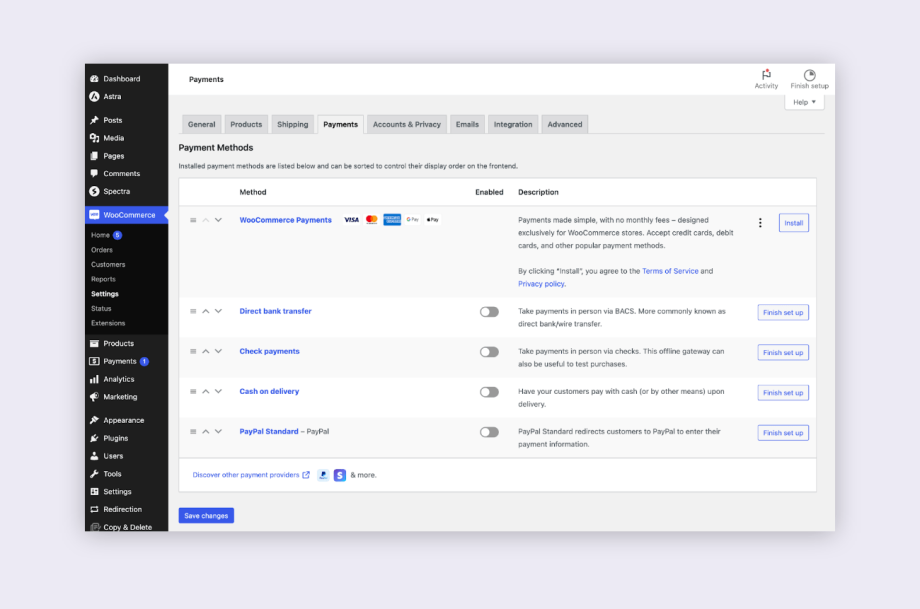Open the Advanced tab
This screenshot has width=920, height=609.
[x=565, y=124]
